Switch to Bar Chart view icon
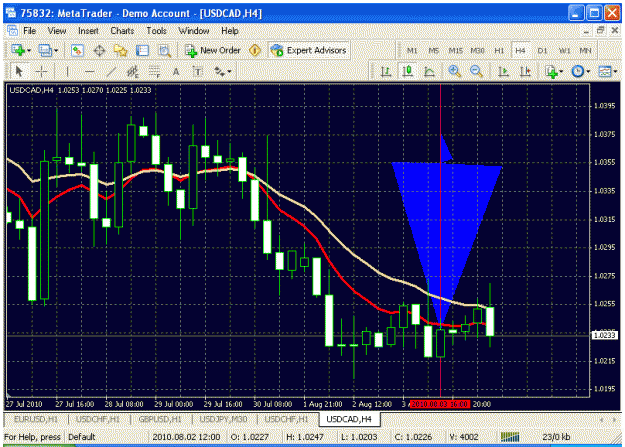 pos(385,72)
